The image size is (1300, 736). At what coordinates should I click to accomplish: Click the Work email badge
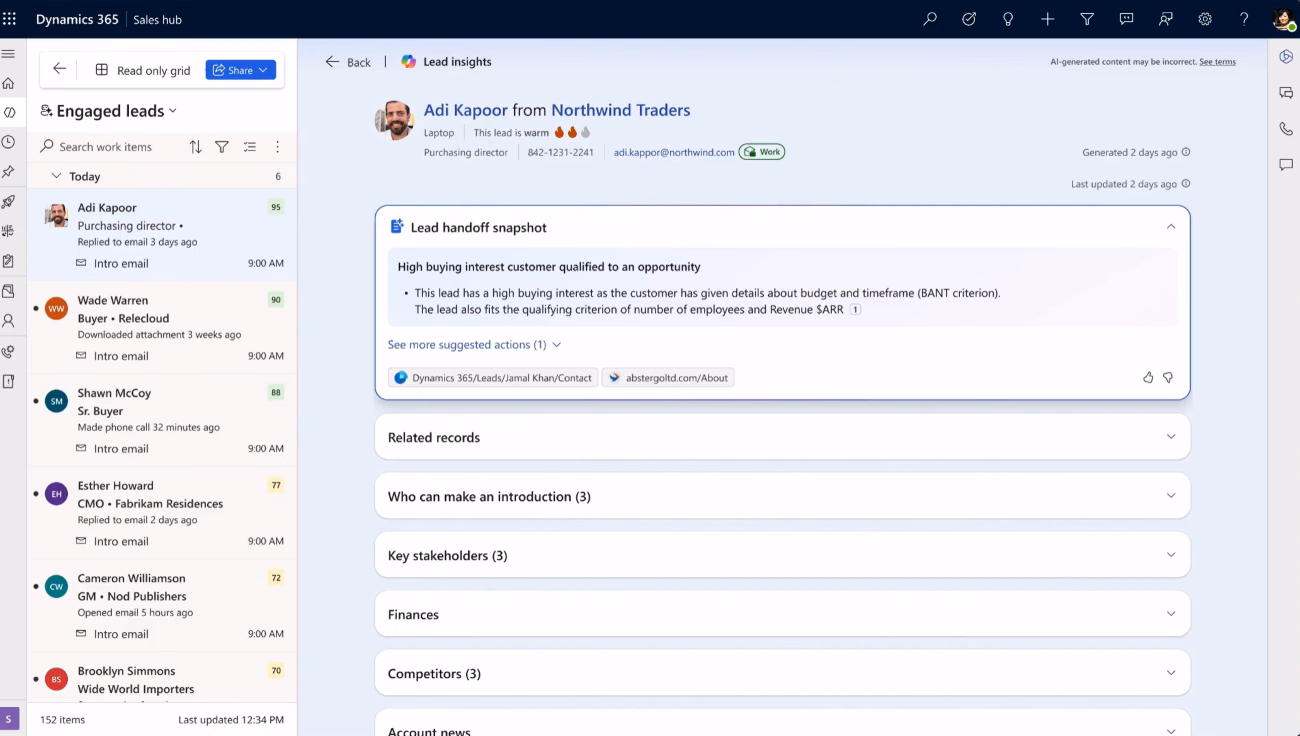coord(762,152)
